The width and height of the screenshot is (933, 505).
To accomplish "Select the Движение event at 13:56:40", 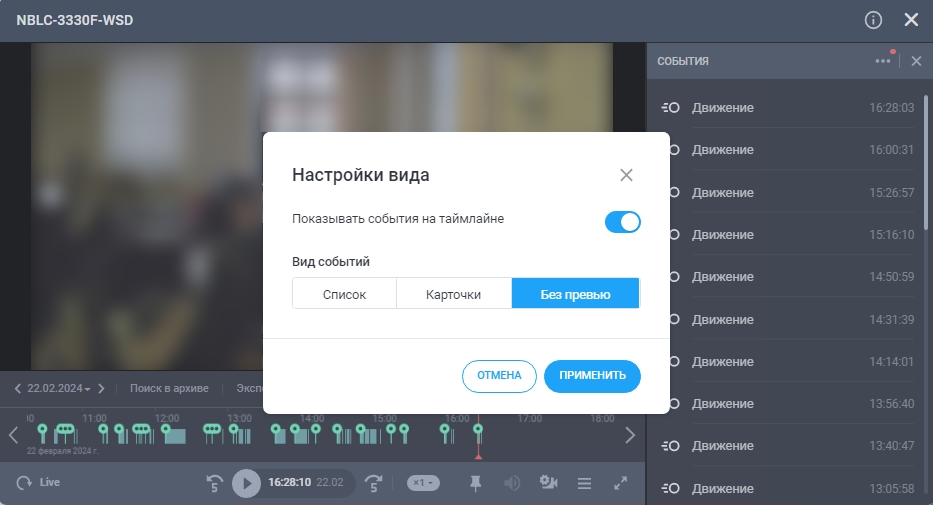I will (787, 403).
